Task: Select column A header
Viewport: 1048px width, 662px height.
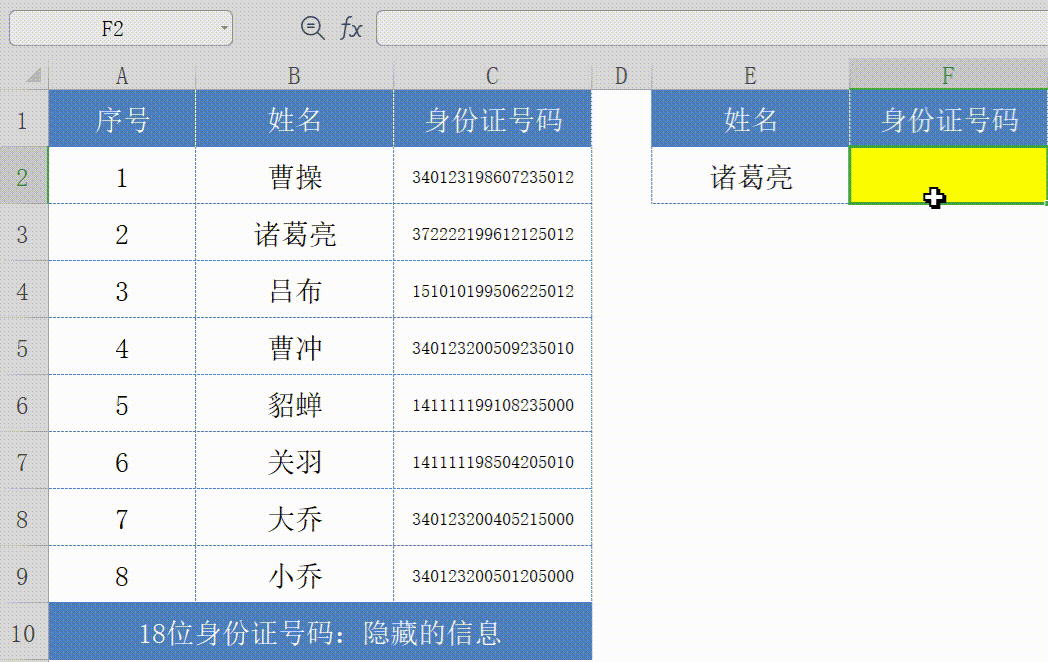Action: 122,75
